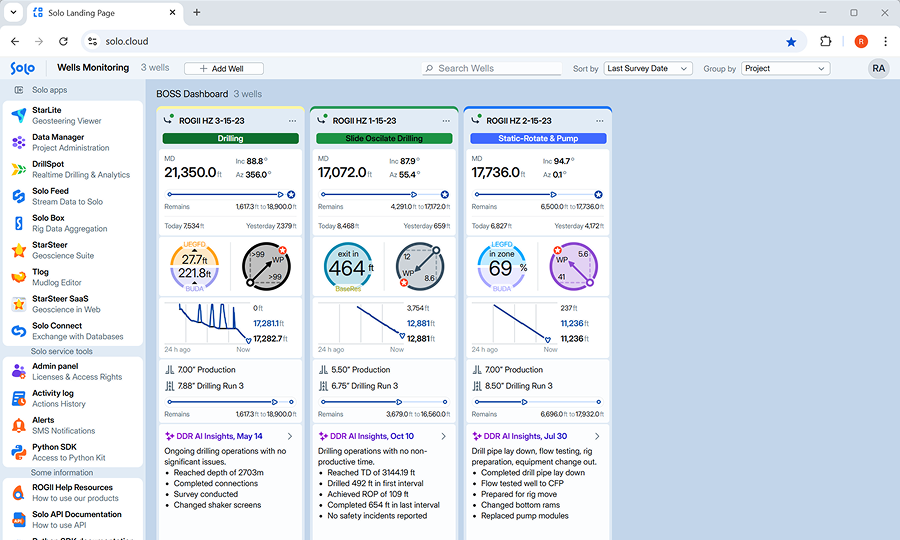The image size is (900, 540).
Task: Open purple WP compass on ROGII HZ 2-15-23
Action: 573,266
